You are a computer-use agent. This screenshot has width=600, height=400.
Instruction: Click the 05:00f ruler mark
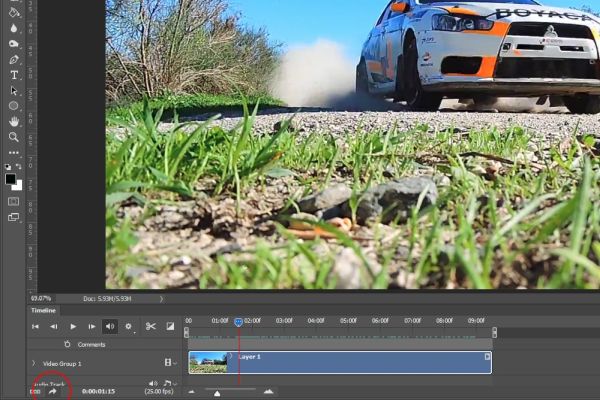(348, 320)
